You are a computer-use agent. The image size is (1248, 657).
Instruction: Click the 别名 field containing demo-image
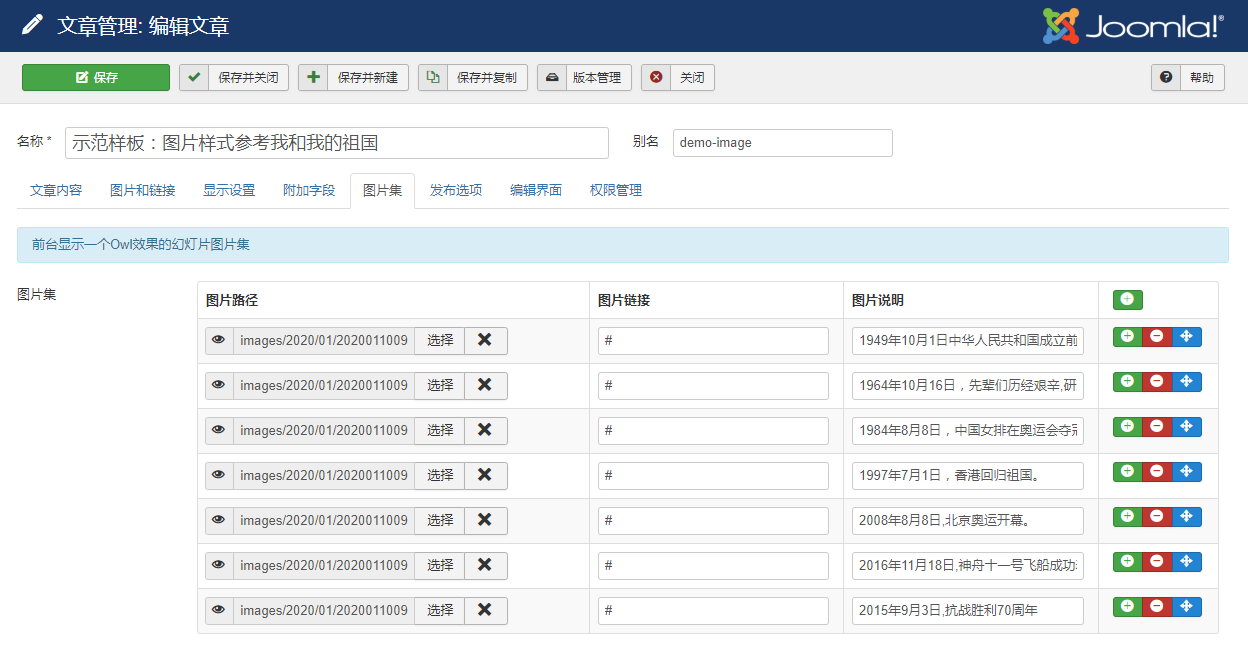(x=782, y=143)
